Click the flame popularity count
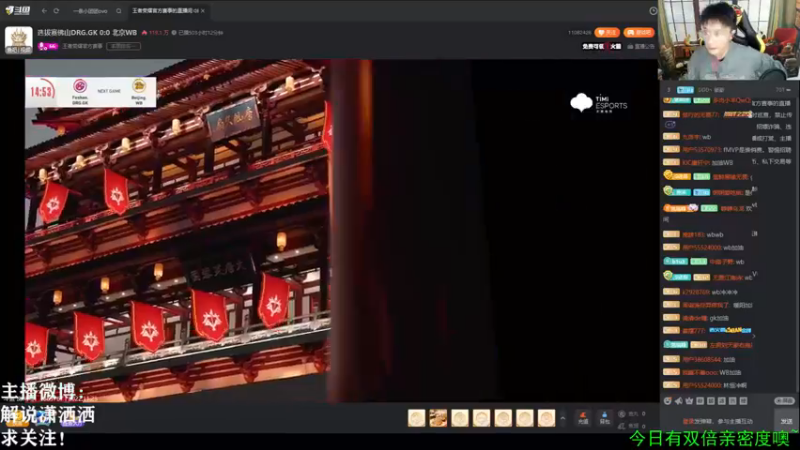 pos(155,33)
